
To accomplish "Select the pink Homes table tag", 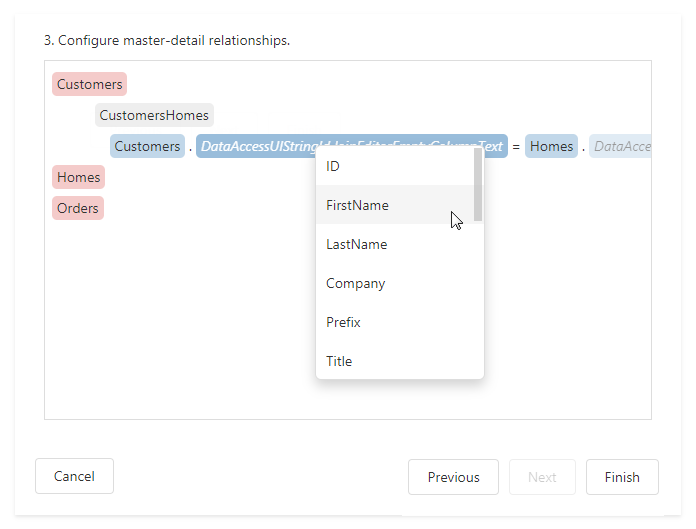I will tap(78, 178).
